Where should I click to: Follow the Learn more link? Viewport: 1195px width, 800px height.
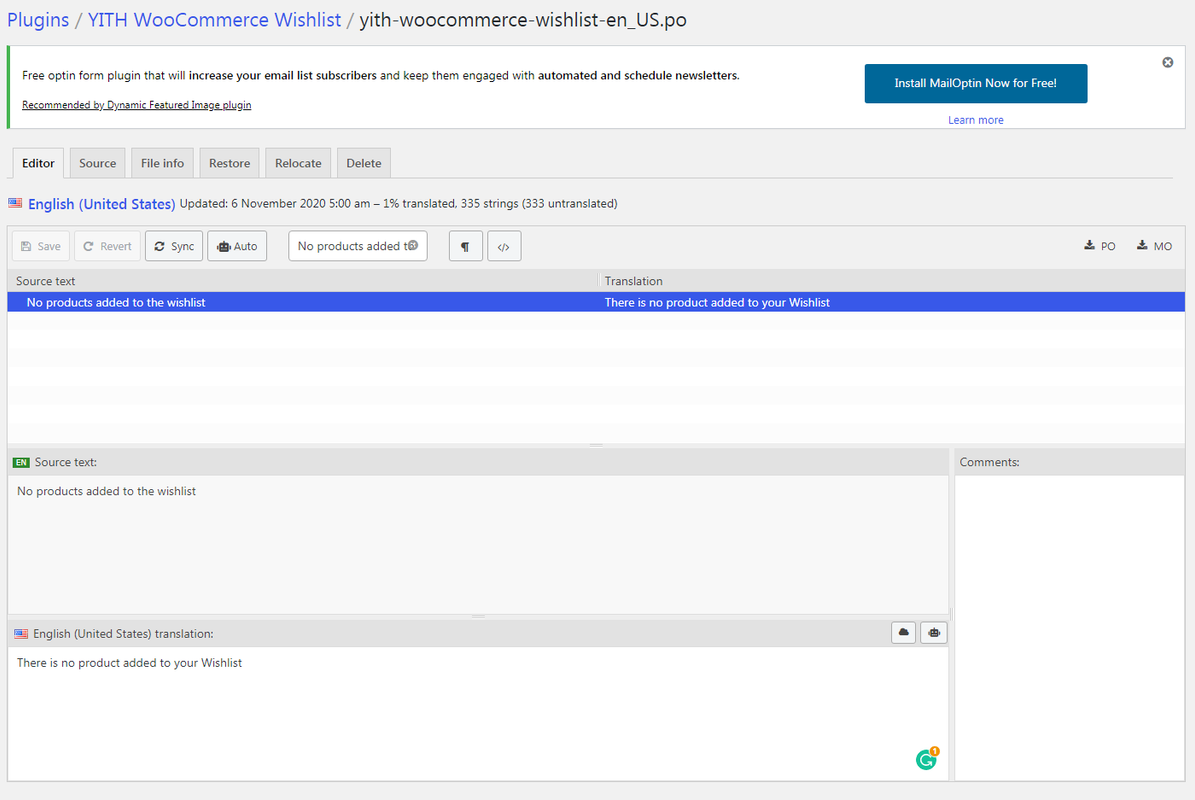pos(975,120)
